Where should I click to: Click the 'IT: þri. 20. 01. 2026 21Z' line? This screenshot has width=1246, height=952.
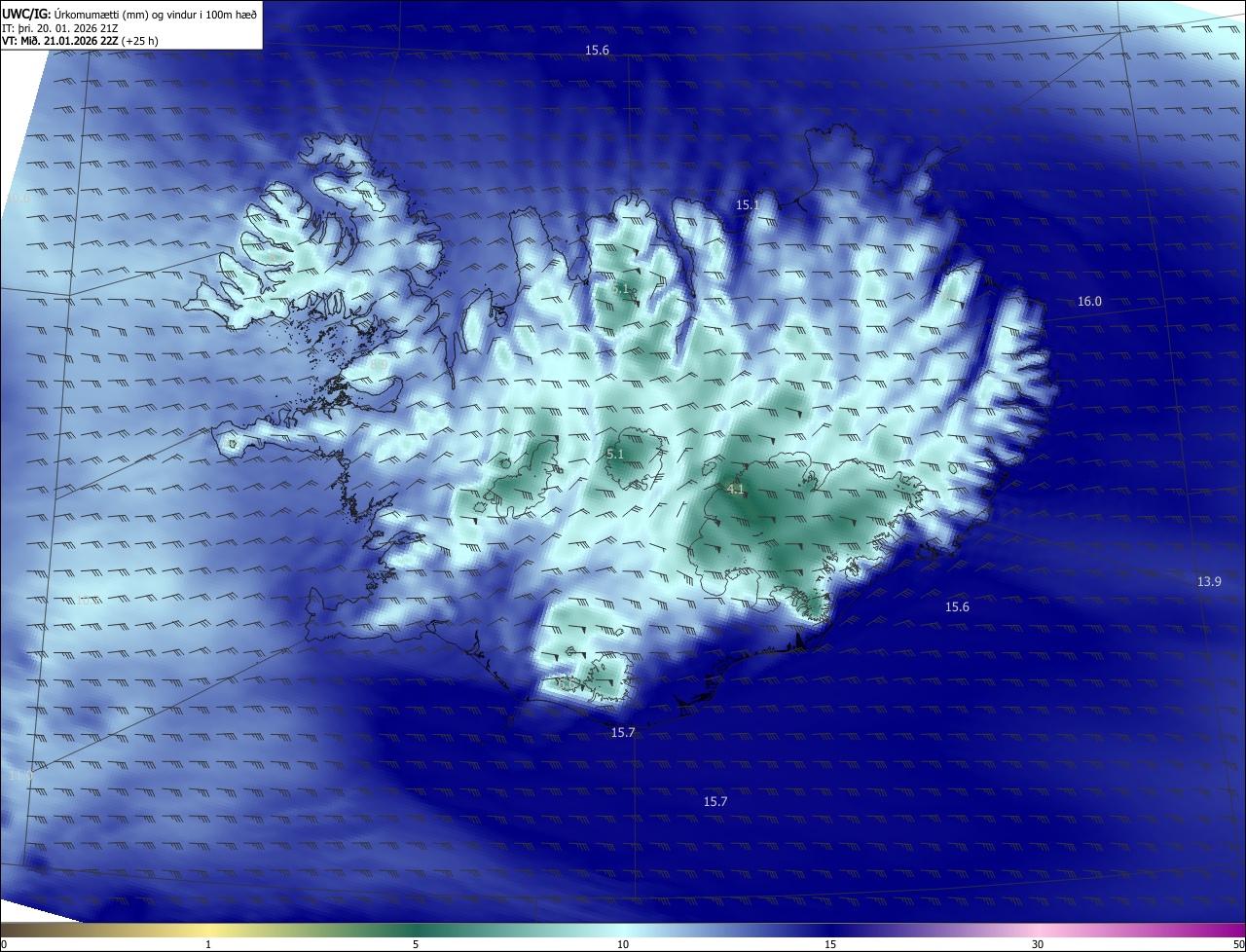(x=61, y=28)
